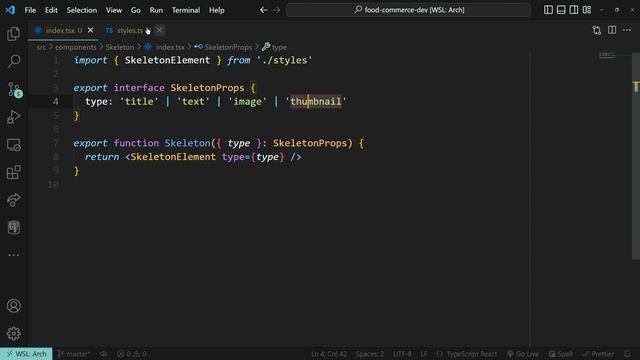The image size is (640, 360).
Task: Start server with Go Live
Action: click(x=523, y=354)
